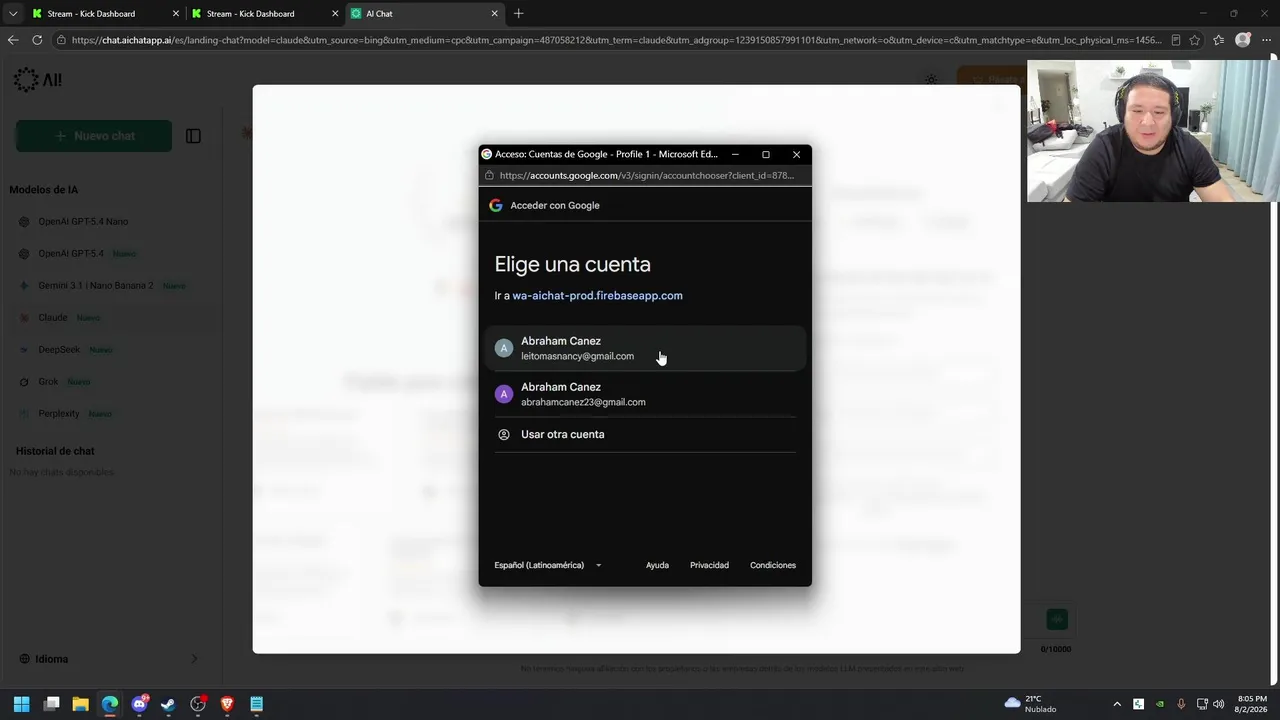The image size is (1280, 720).
Task: Click the green send message button
Action: click(x=1057, y=620)
